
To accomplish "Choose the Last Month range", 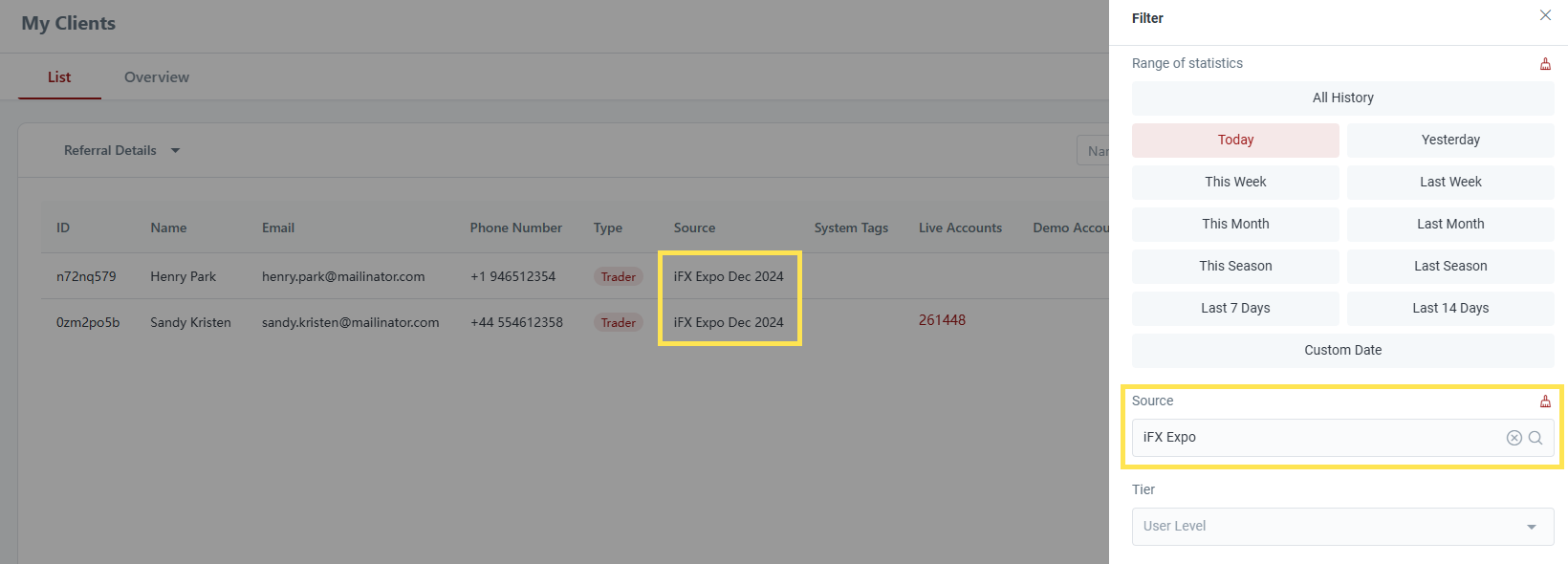I will click(x=1449, y=224).
